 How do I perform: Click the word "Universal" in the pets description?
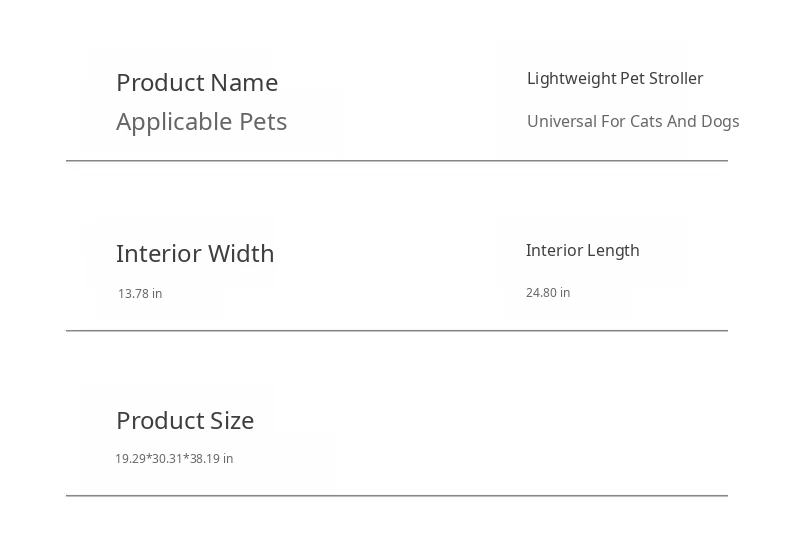coord(561,121)
